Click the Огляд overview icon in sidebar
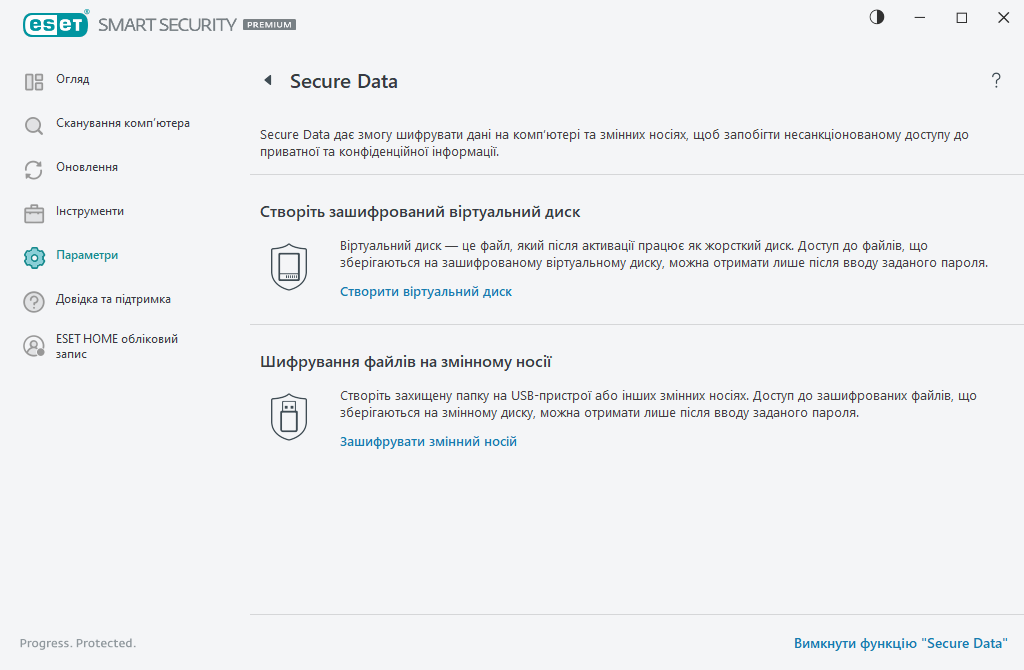Screen dimensions: 1024x670 coord(34,82)
